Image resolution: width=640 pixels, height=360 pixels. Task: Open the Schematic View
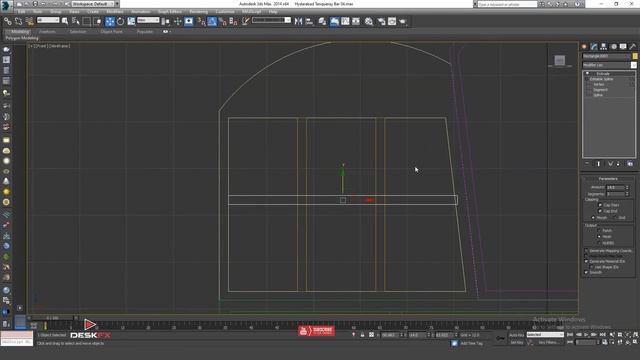pyautogui.click(x=356, y=21)
